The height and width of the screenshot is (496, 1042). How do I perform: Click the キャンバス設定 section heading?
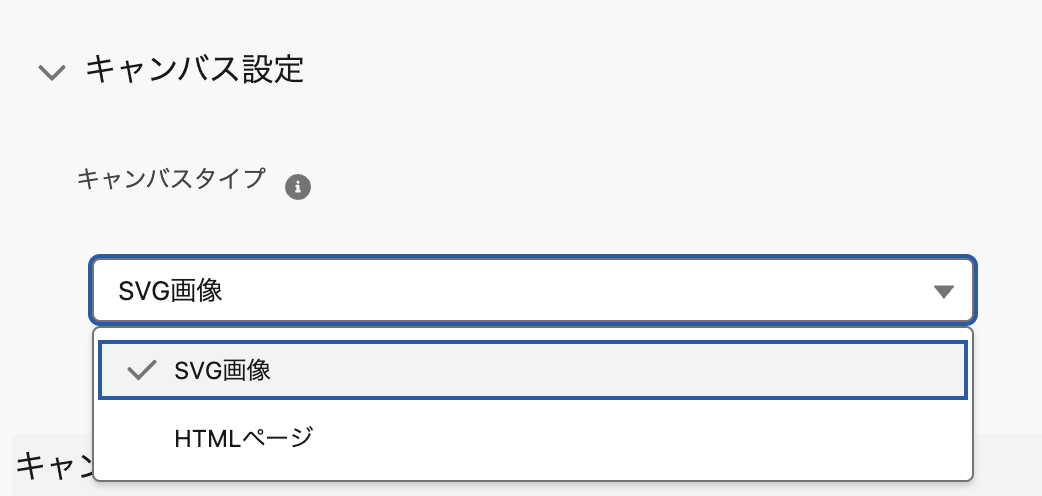click(x=194, y=70)
